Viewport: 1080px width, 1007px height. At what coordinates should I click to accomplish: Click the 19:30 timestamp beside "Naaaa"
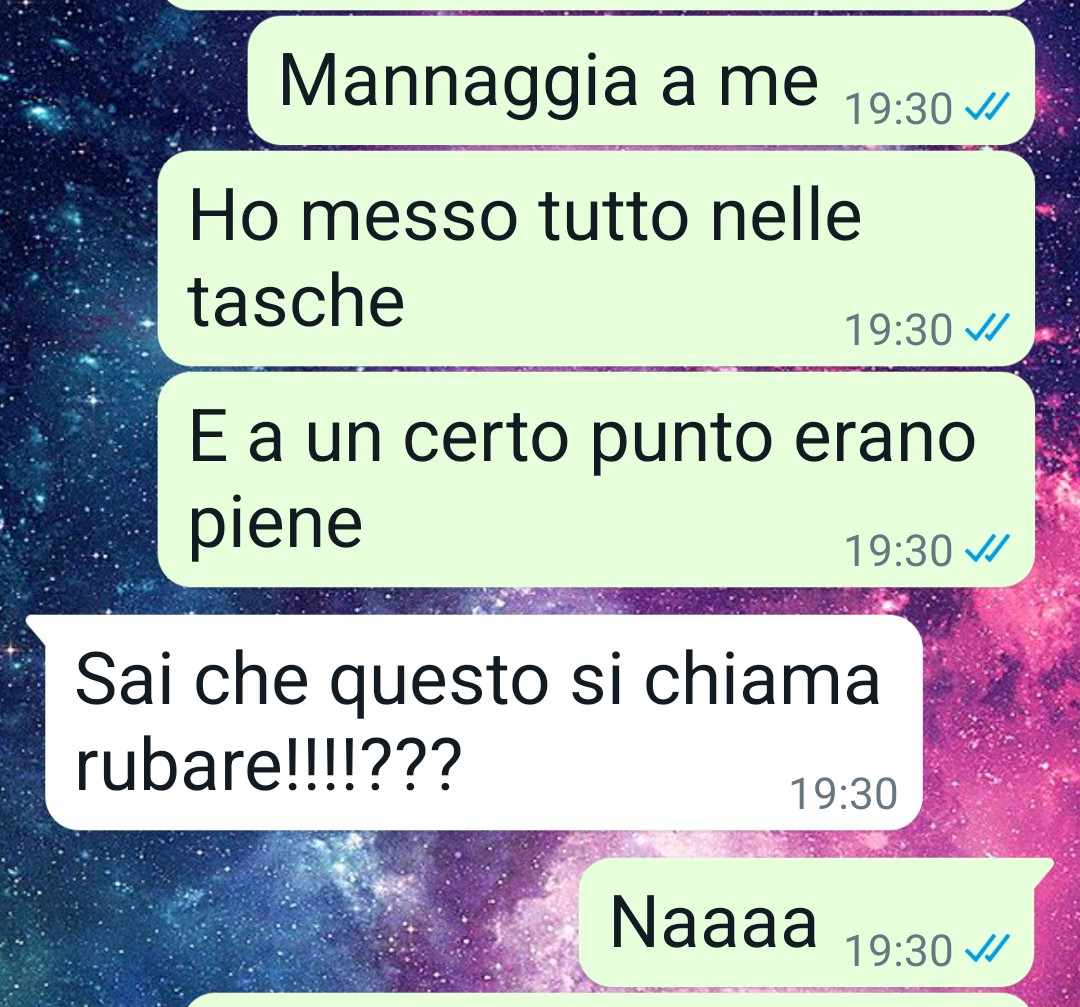click(899, 951)
